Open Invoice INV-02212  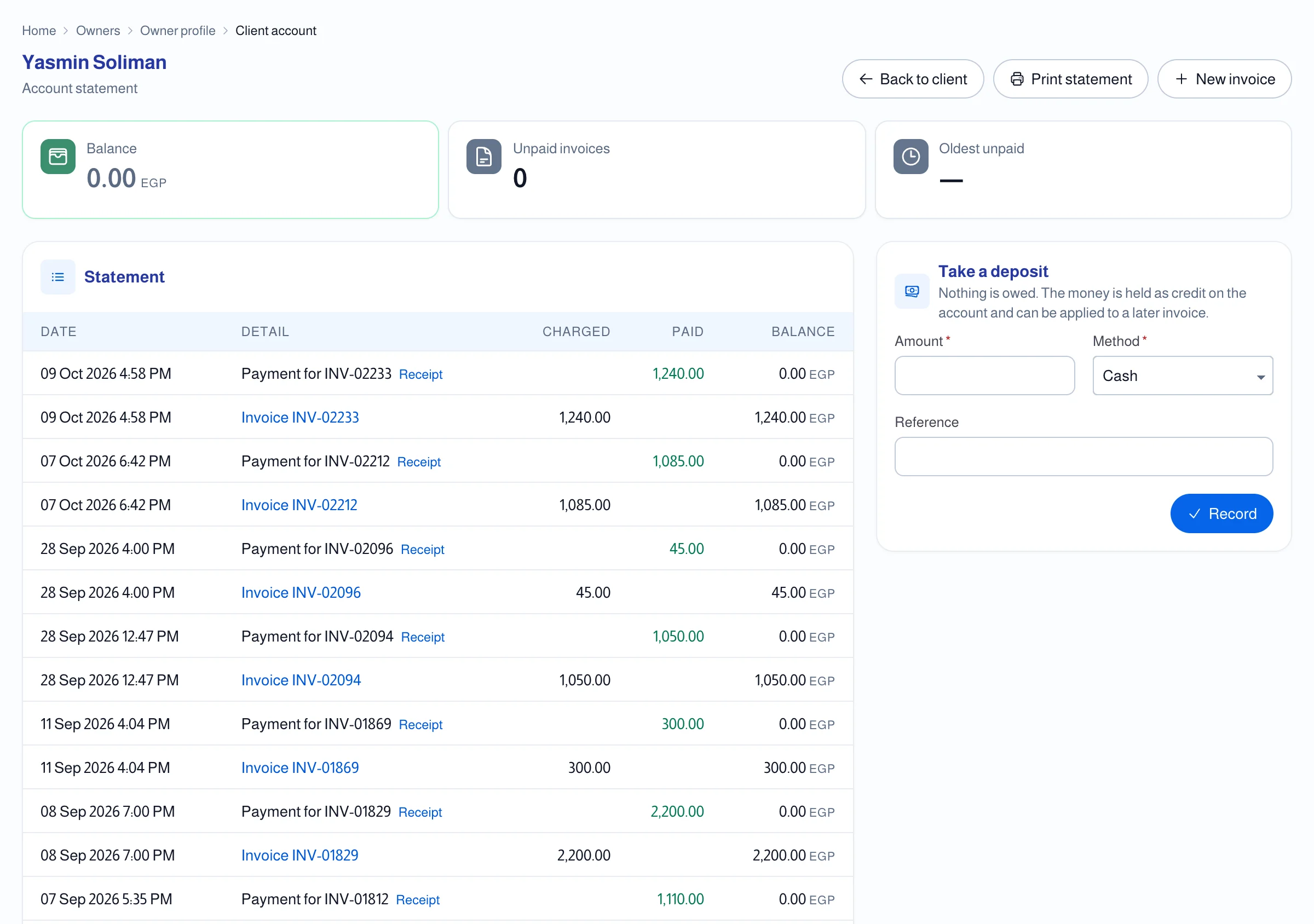[x=299, y=505]
